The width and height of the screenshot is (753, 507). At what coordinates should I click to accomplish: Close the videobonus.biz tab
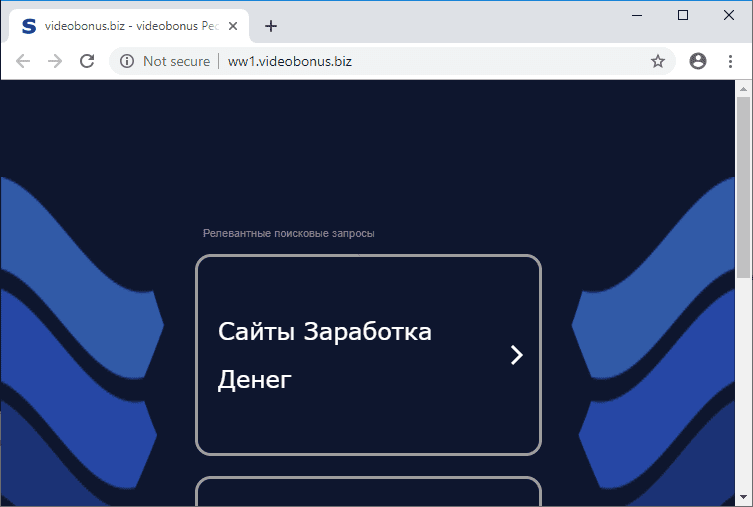tap(233, 26)
